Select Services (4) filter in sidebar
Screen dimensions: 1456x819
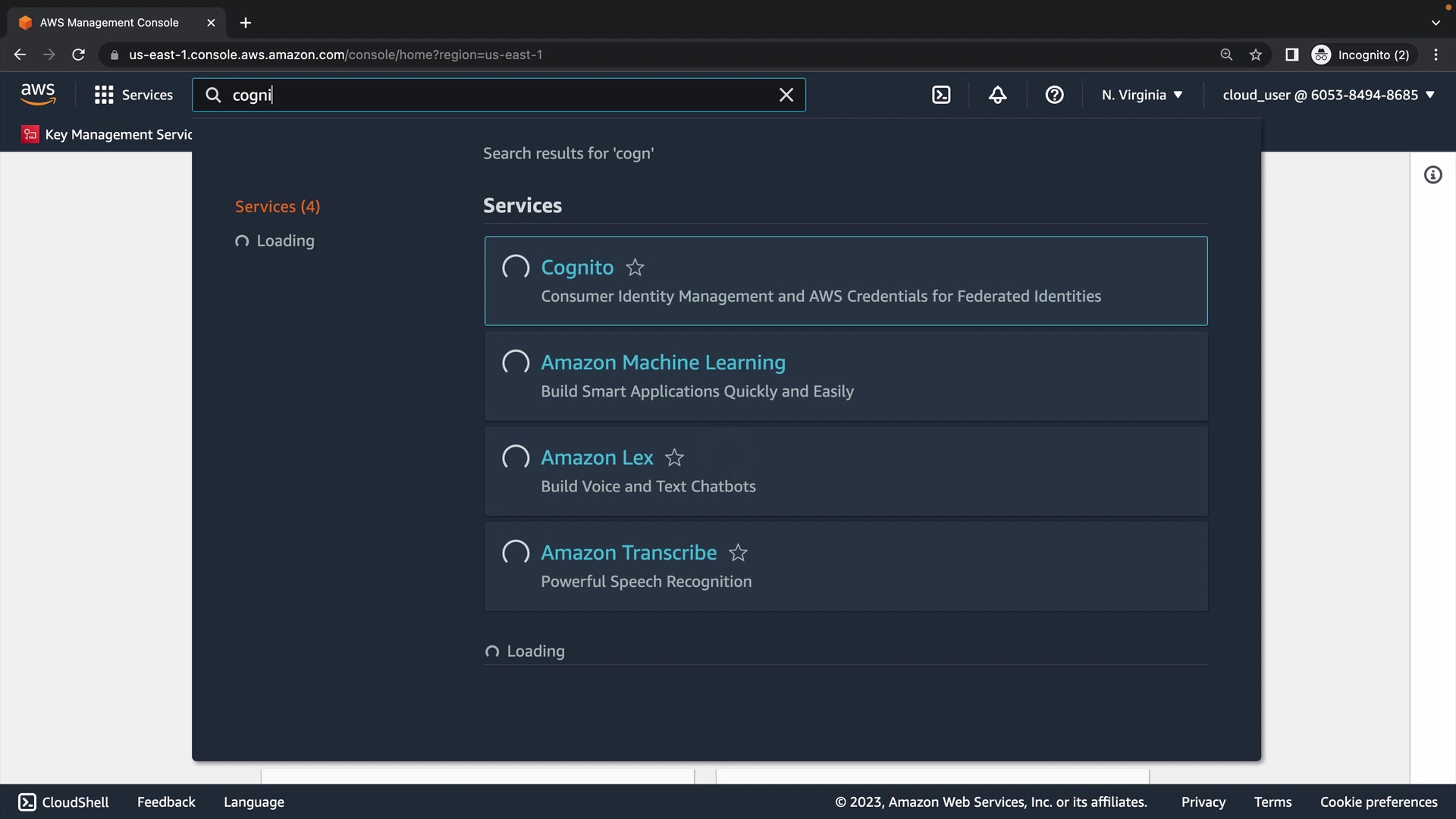point(278,206)
